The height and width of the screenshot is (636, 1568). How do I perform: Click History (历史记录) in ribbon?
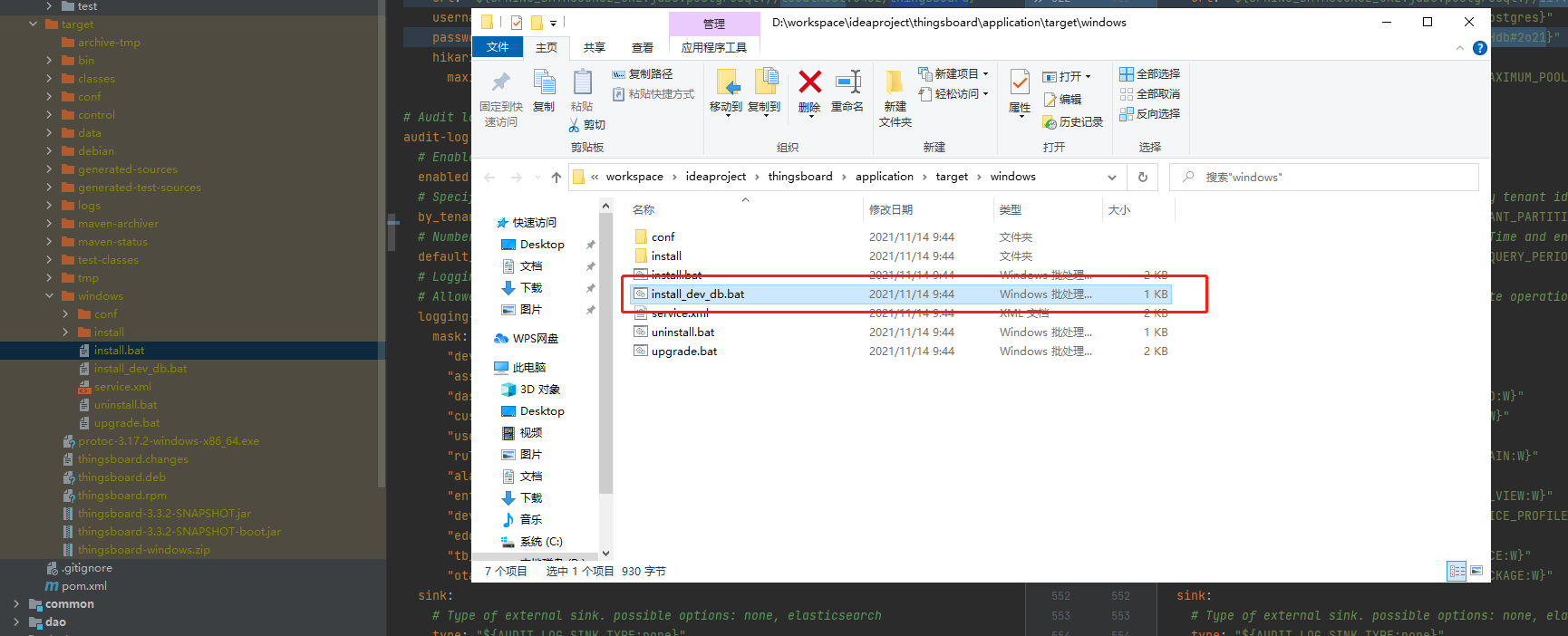pyautogui.click(x=1073, y=122)
